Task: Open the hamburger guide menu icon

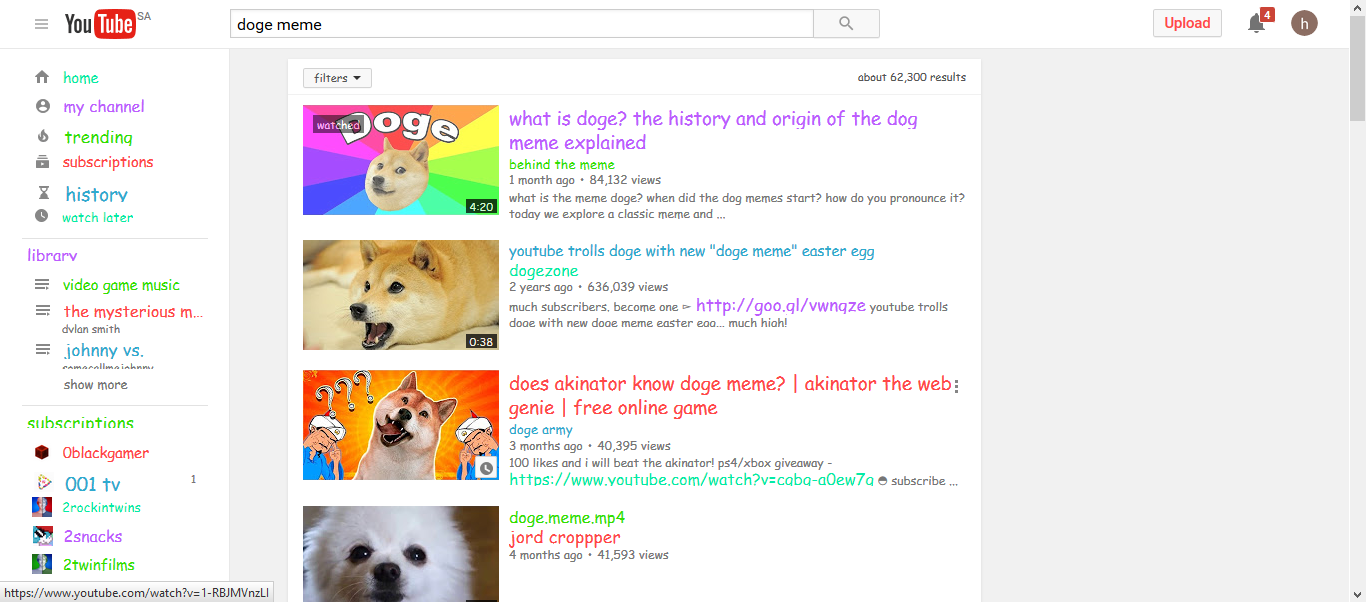Action: [41, 24]
